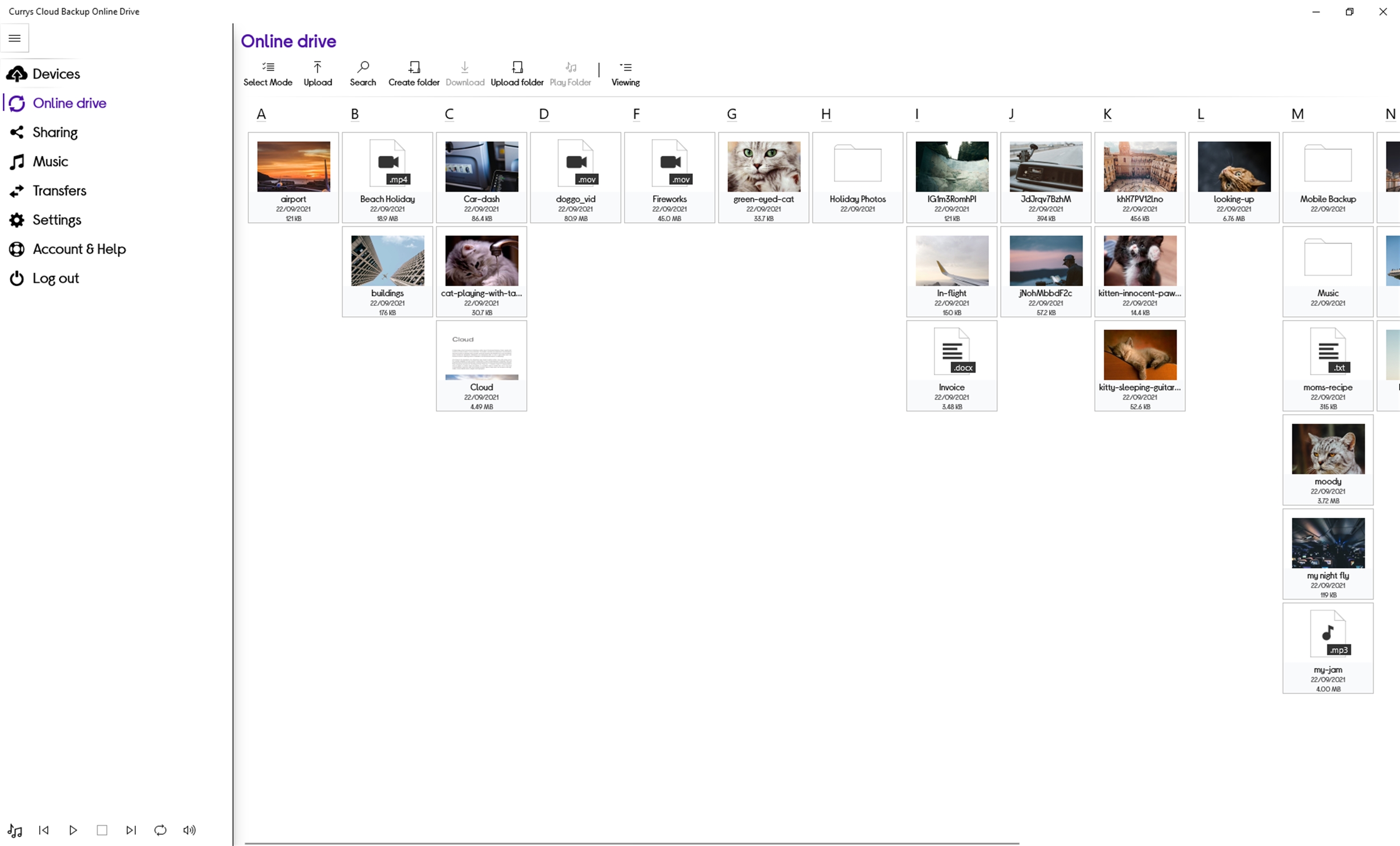Open the Transfers sidebar section
This screenshot has width=1400, height=846.
59,191
